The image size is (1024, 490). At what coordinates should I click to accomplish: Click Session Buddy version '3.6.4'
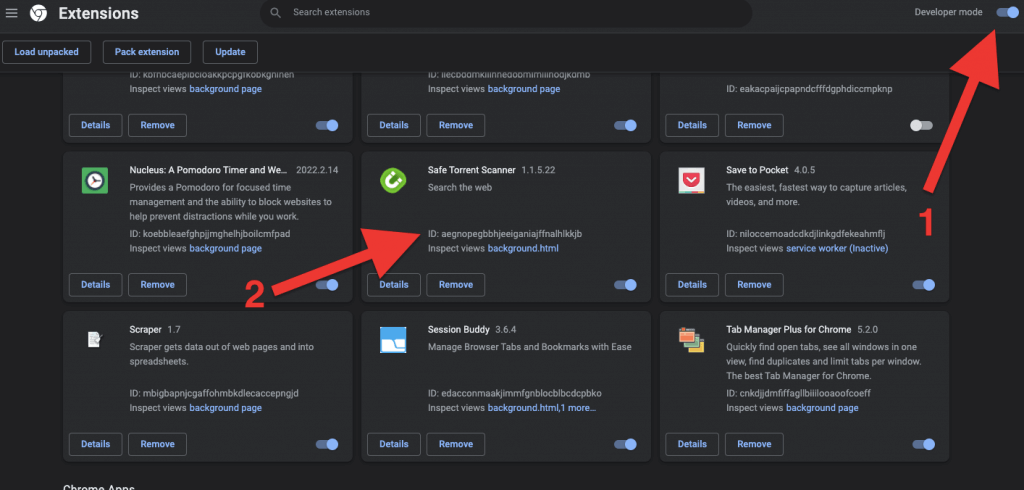pos(505,329)
